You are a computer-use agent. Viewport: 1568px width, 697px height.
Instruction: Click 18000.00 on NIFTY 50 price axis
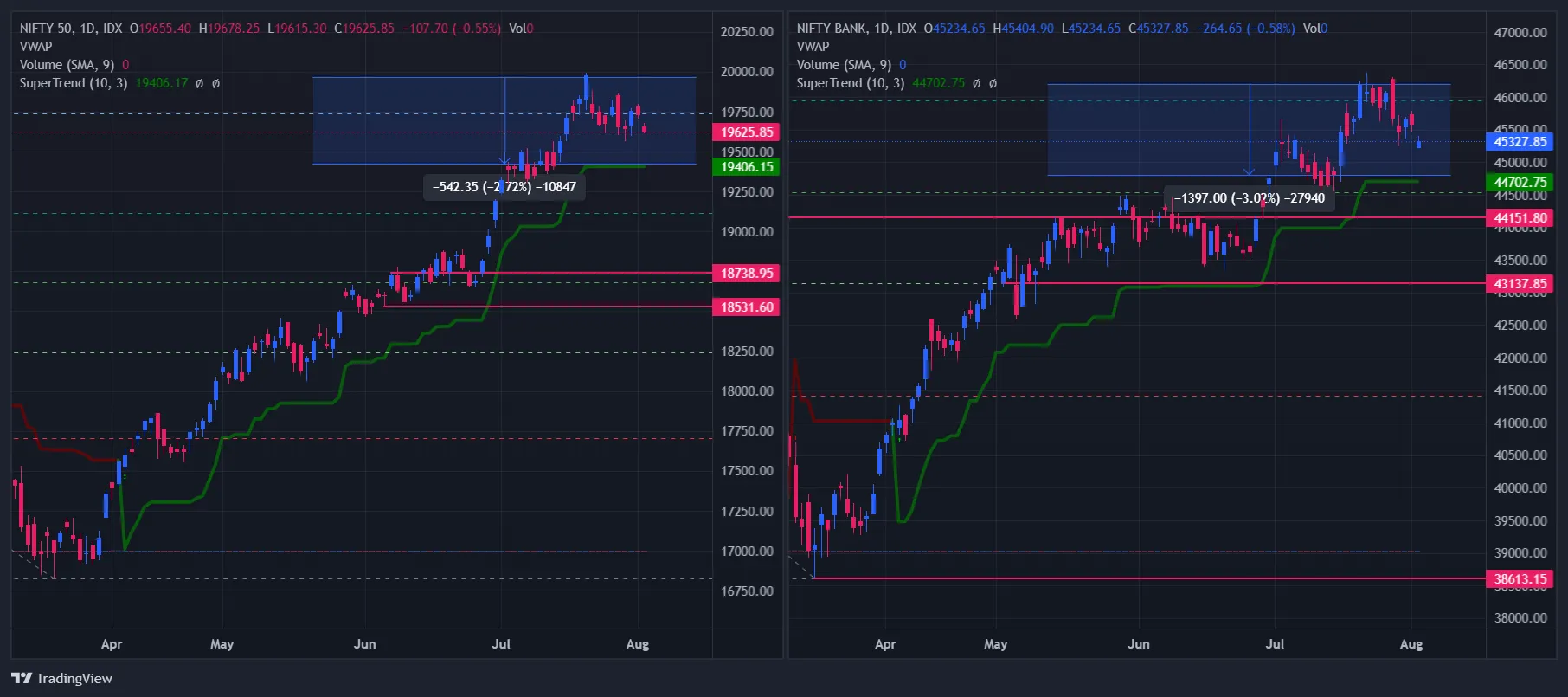pos(747,391)
